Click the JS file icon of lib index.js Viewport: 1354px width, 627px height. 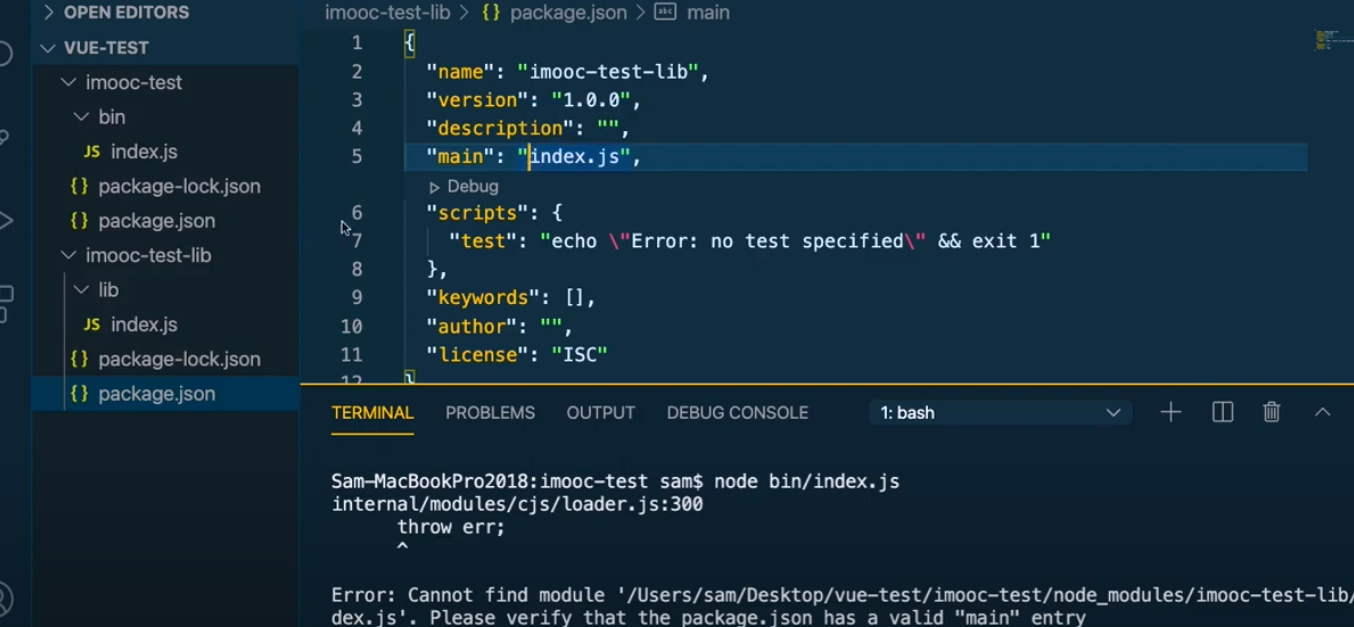click(92, 325)
